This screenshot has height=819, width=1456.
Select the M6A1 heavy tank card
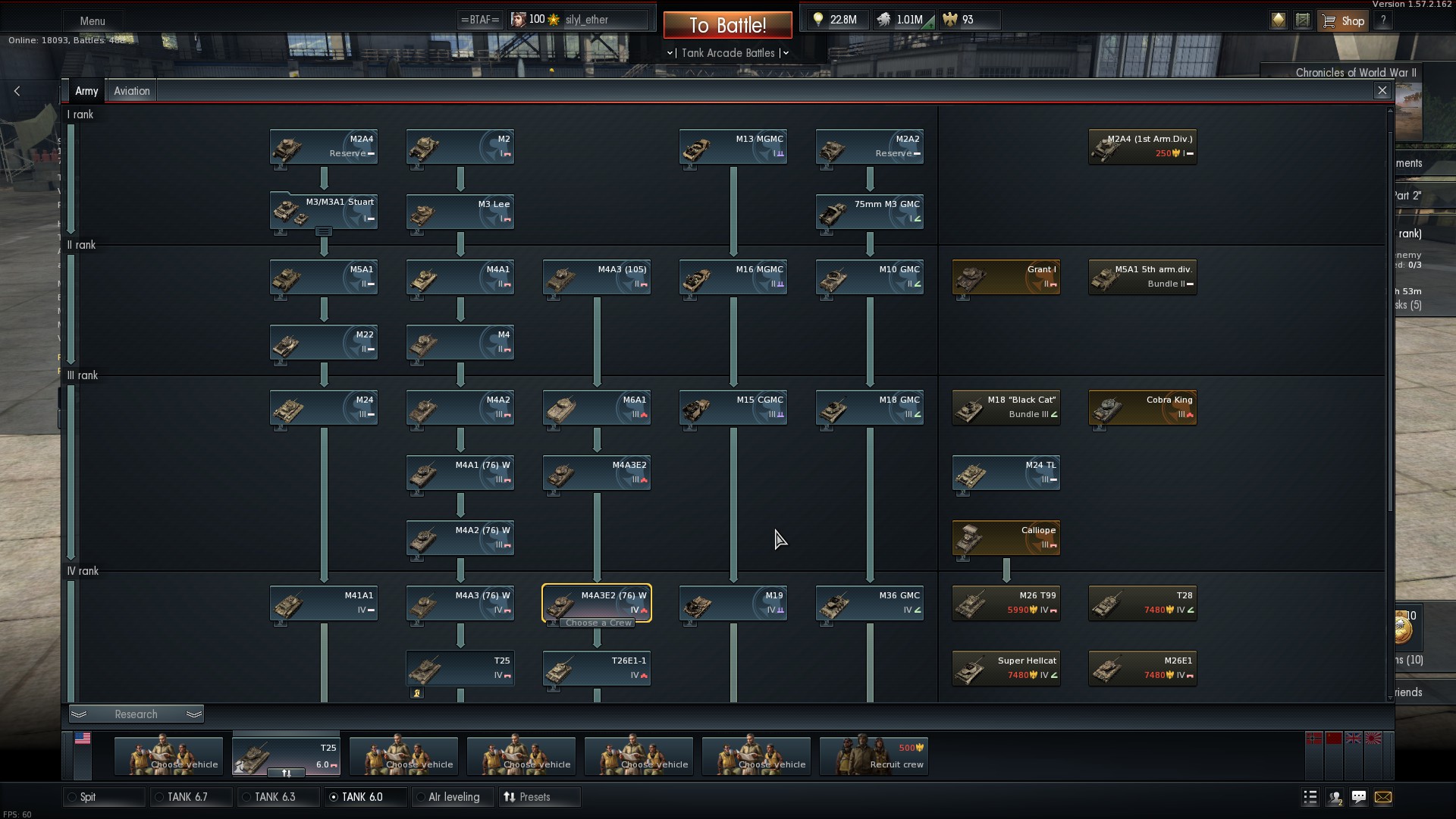coord(597,407)
